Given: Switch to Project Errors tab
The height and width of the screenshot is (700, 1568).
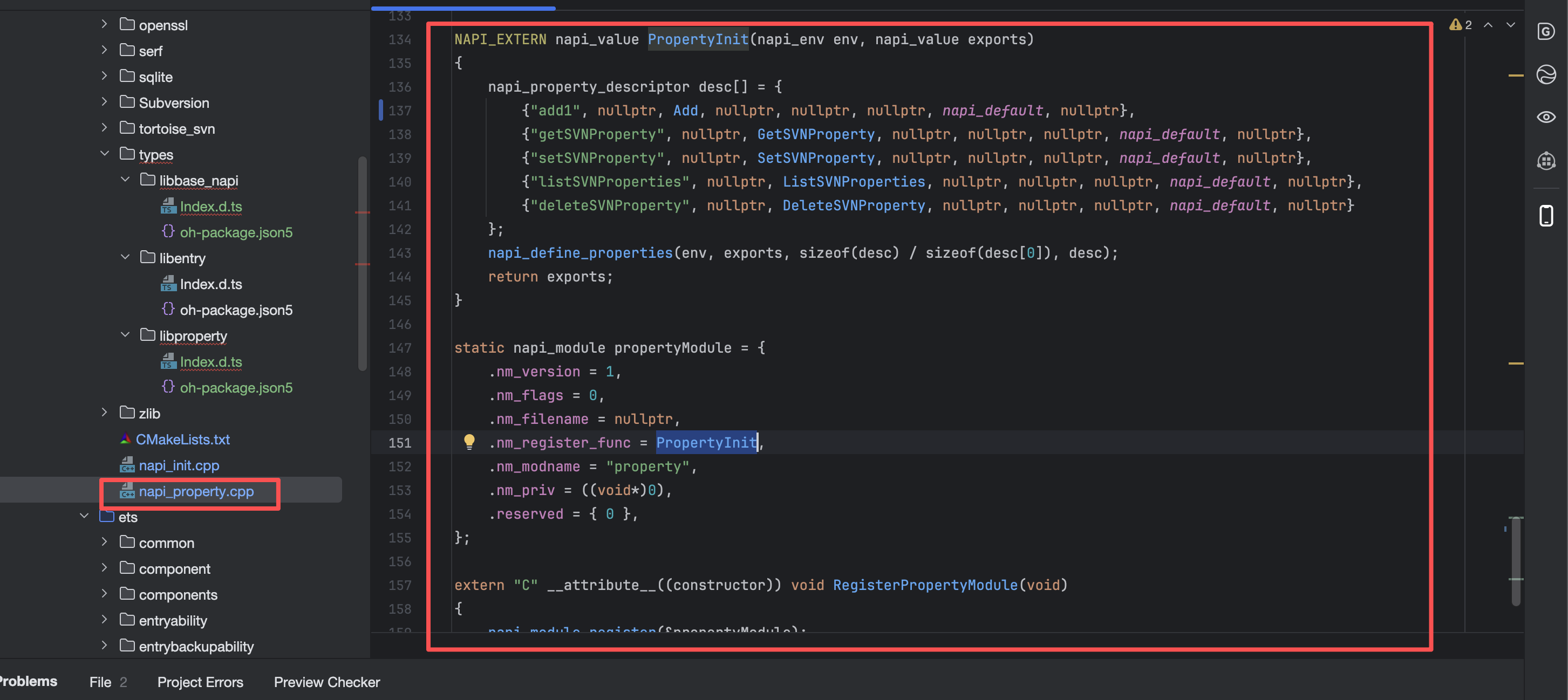Looking at the screenshot, I should 200,682.
